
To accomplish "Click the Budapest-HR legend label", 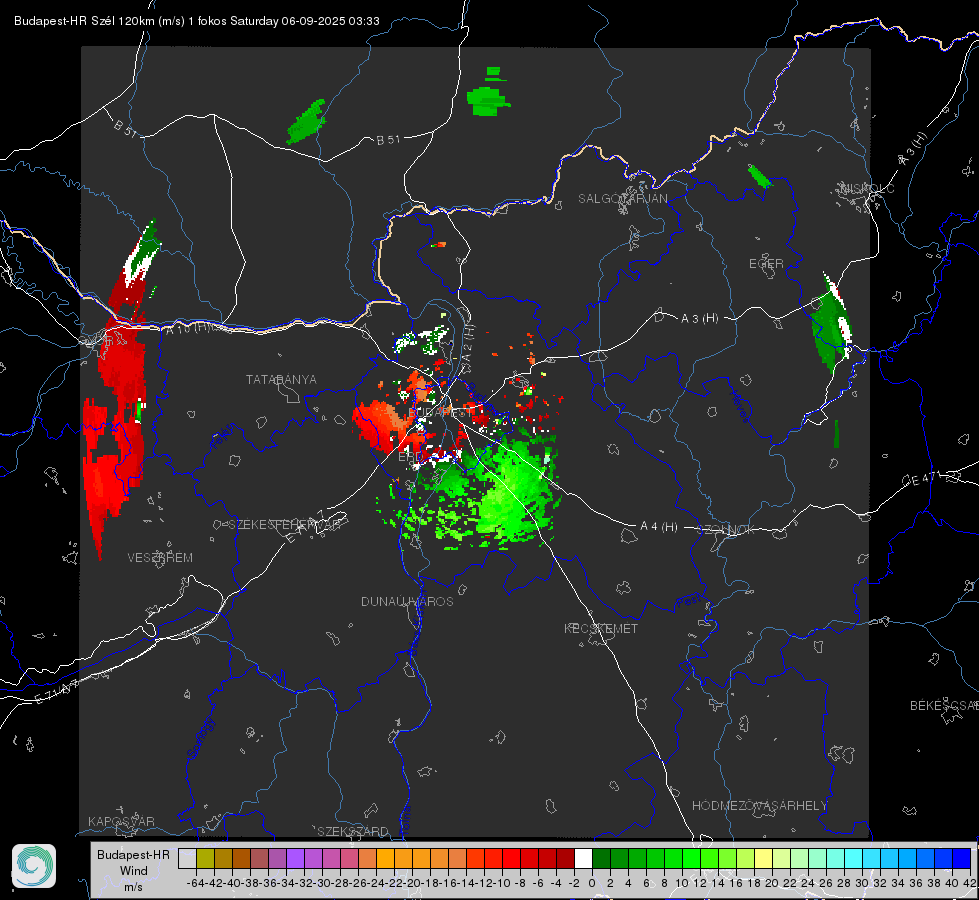I will pos(133,854).
